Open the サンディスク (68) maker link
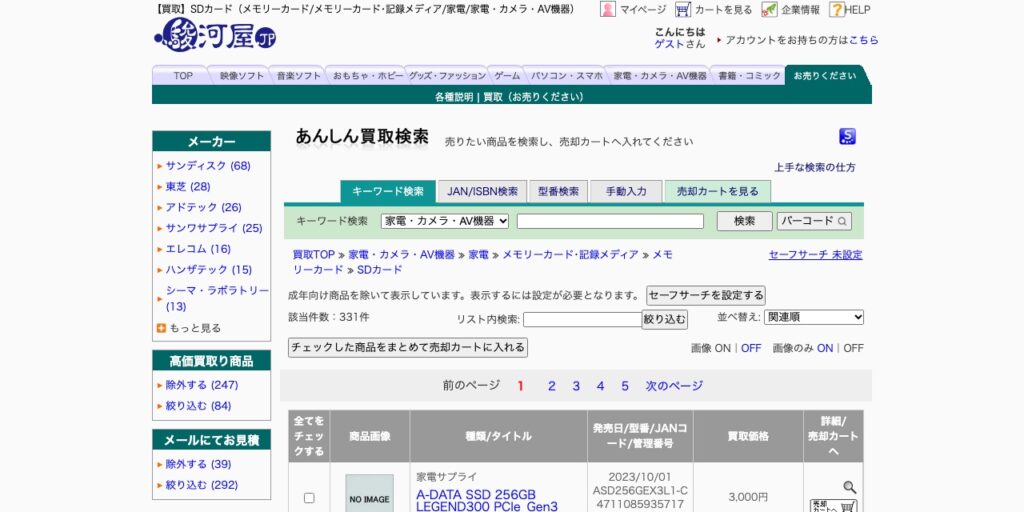Image resolution: width=1024 pixels, height=512 pixels. pyautogui.click(x=208, y=166)
